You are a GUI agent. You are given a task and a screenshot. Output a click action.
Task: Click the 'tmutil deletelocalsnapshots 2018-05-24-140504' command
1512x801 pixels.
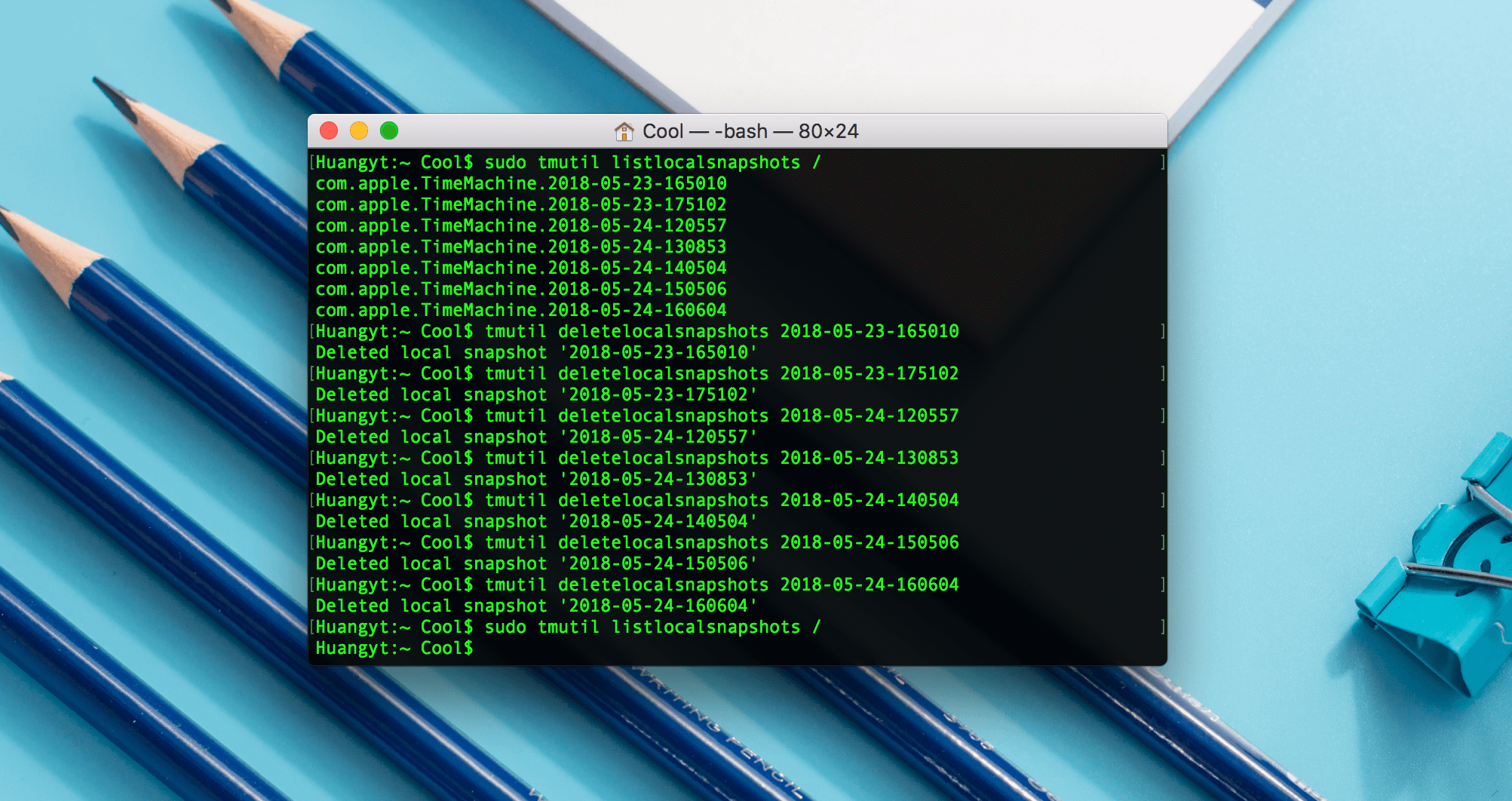(722, 500)
